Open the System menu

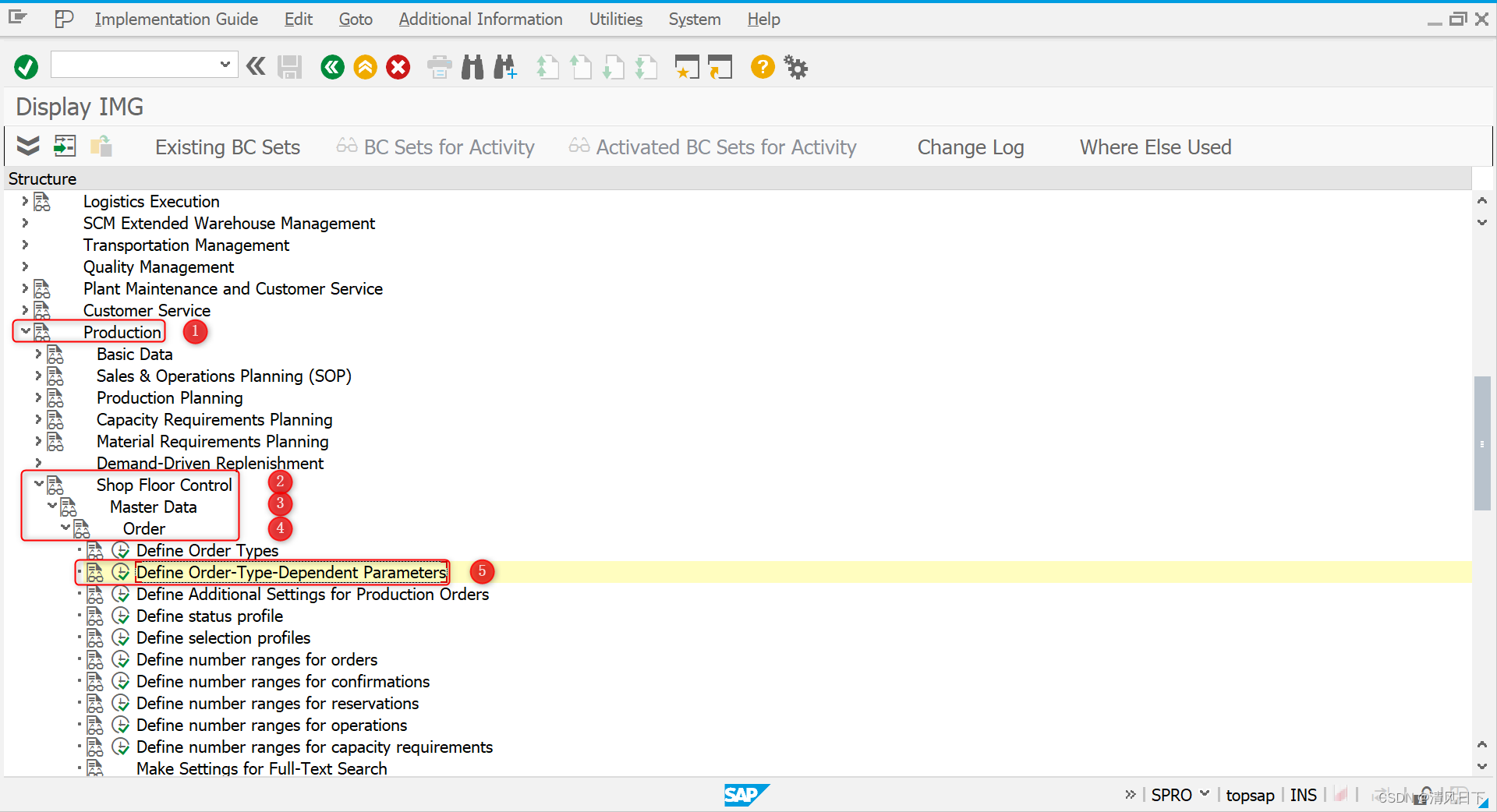point(695,19)
